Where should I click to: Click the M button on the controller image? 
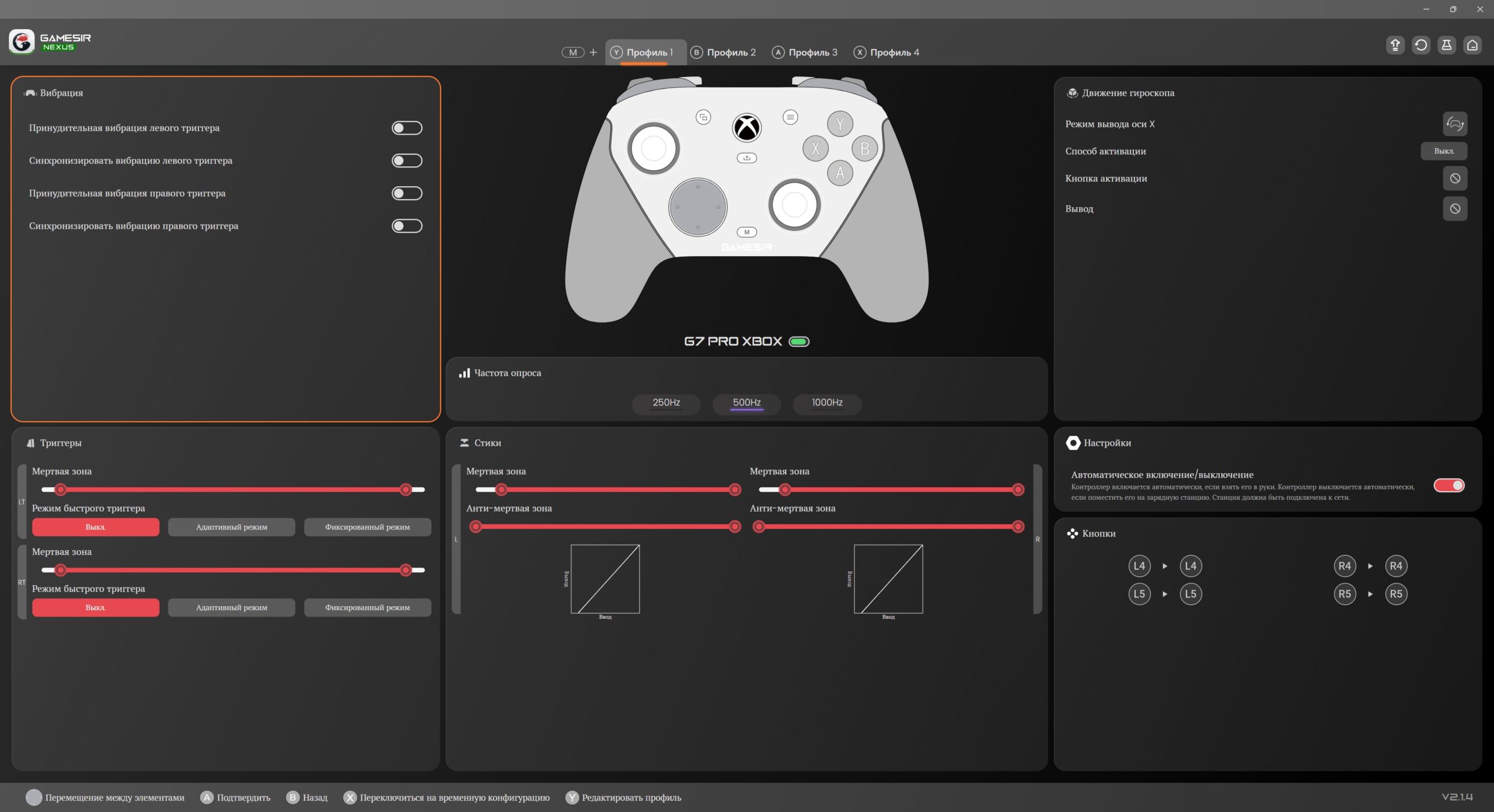tap(746, 232)
